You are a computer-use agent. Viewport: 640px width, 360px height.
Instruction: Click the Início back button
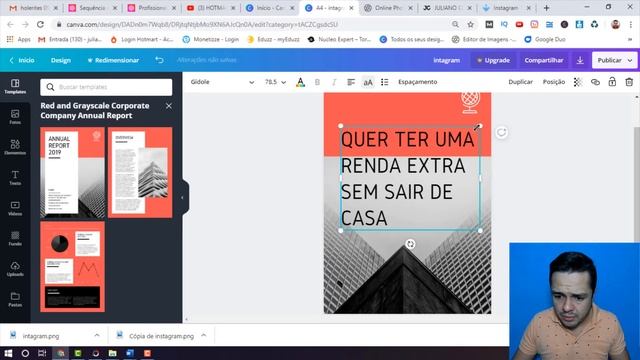click(22, 60)
